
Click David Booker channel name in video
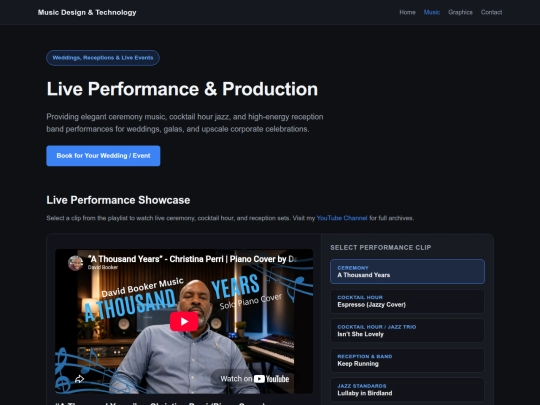[103, 267]
